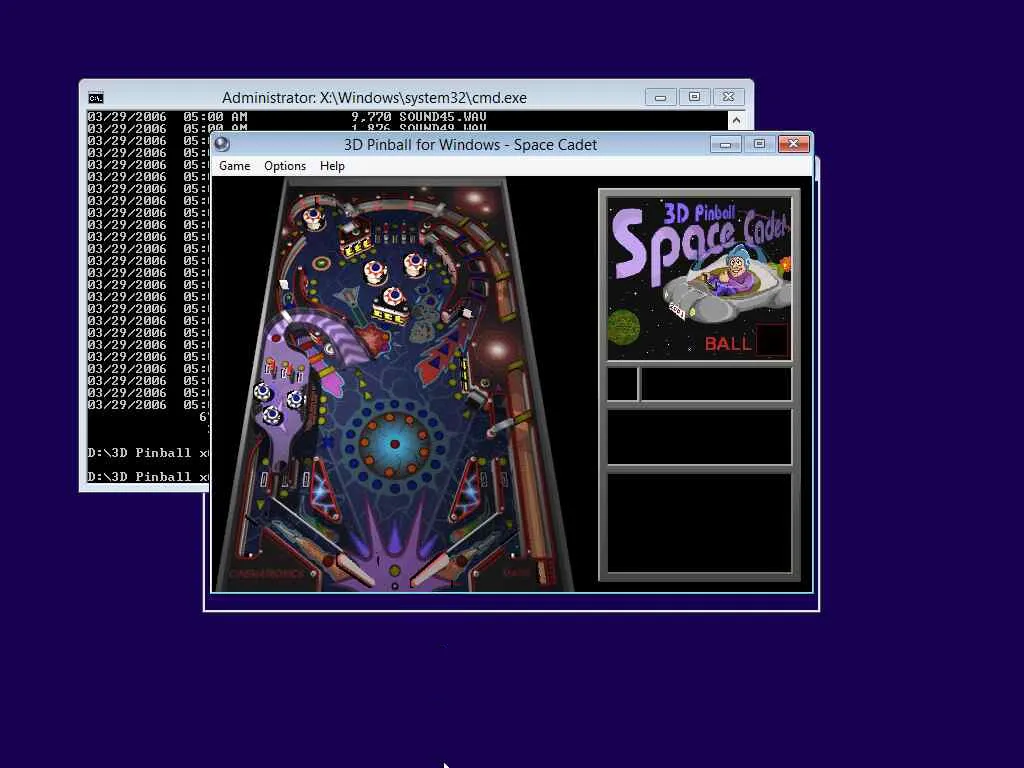Screen dimensions: 1024x768
Task: Maximize the cmd.exe window
Action: tap(694, 97)
